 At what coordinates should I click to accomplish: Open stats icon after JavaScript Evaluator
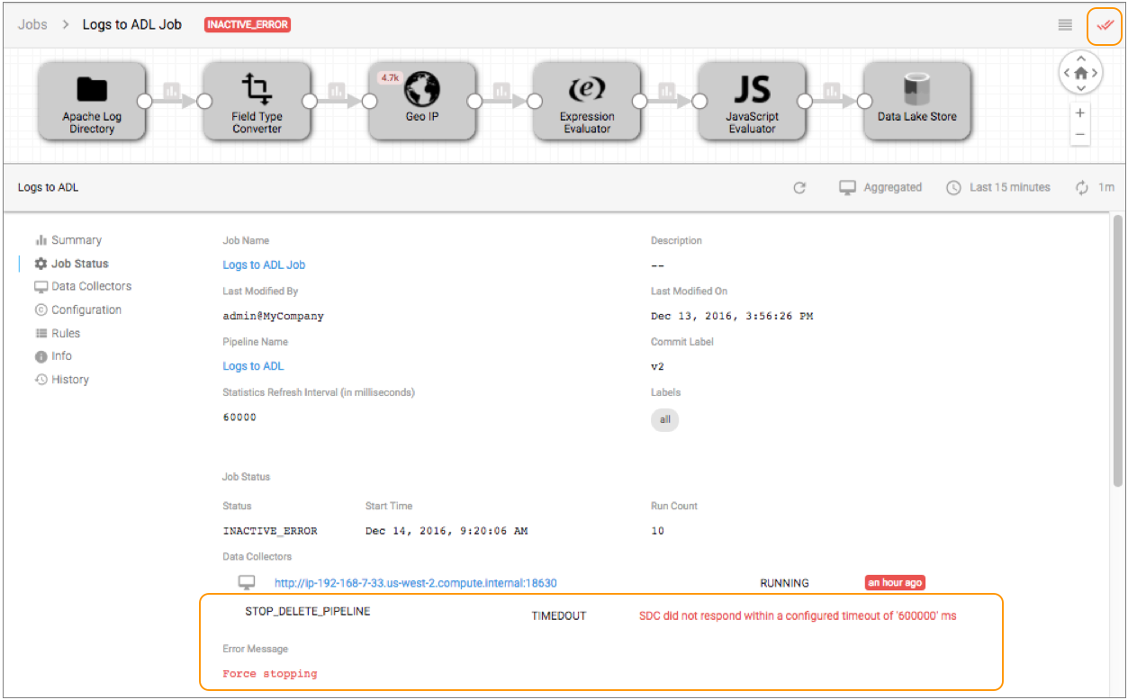coord(832,91)
